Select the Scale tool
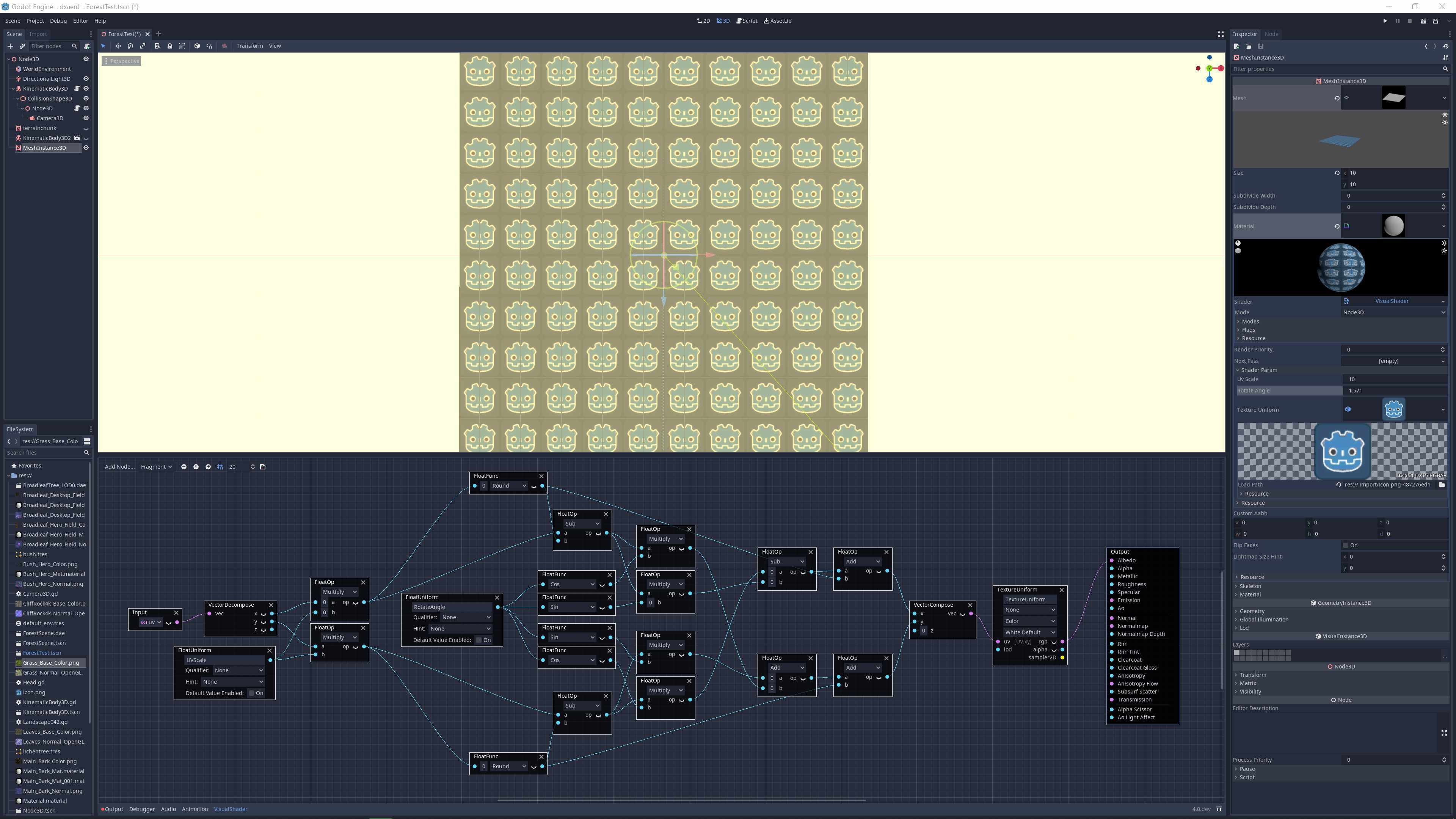The image size is (1456, 819). point(143,46)
